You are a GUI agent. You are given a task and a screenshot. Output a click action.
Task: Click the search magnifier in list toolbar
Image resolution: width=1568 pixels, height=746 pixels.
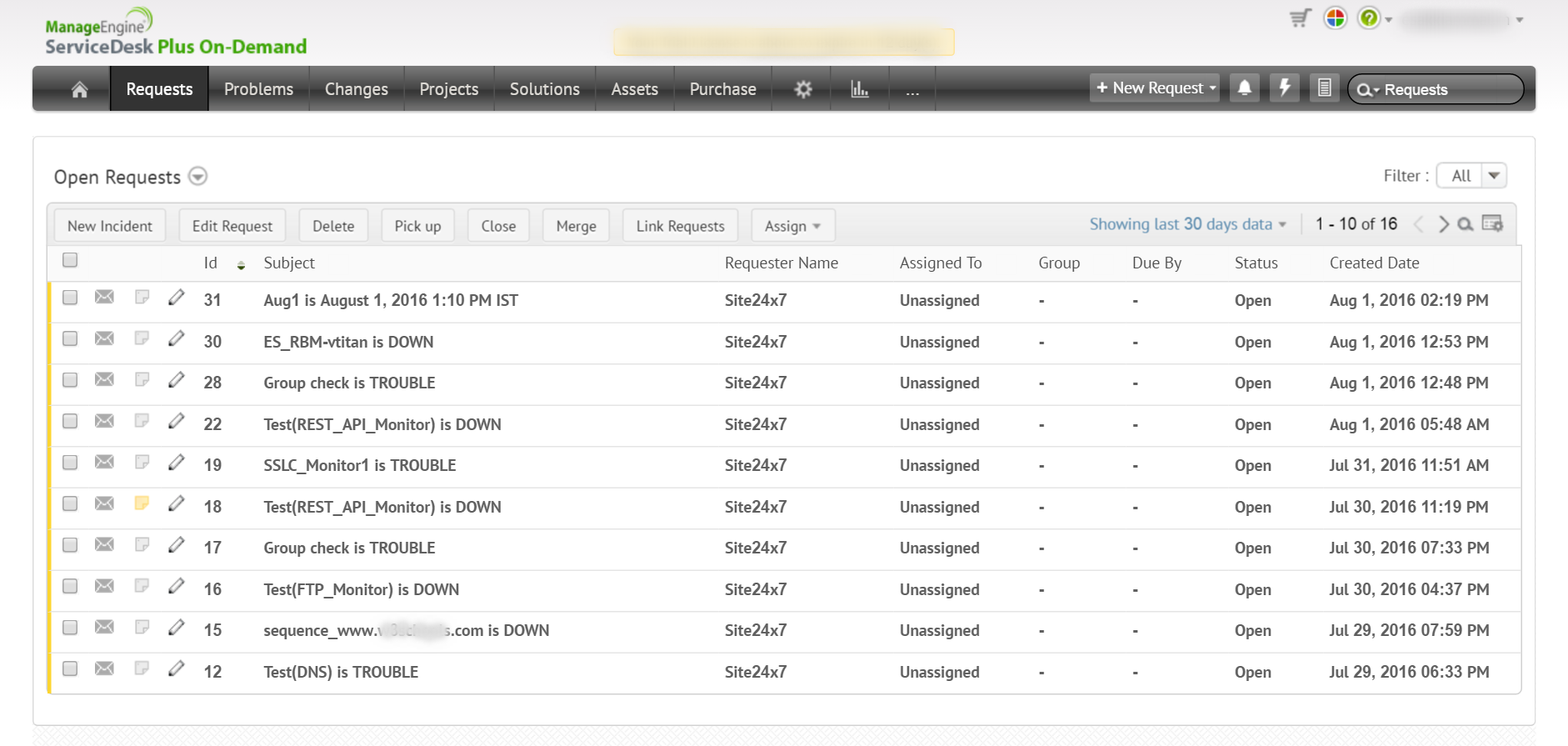(x=1466, y=224)
